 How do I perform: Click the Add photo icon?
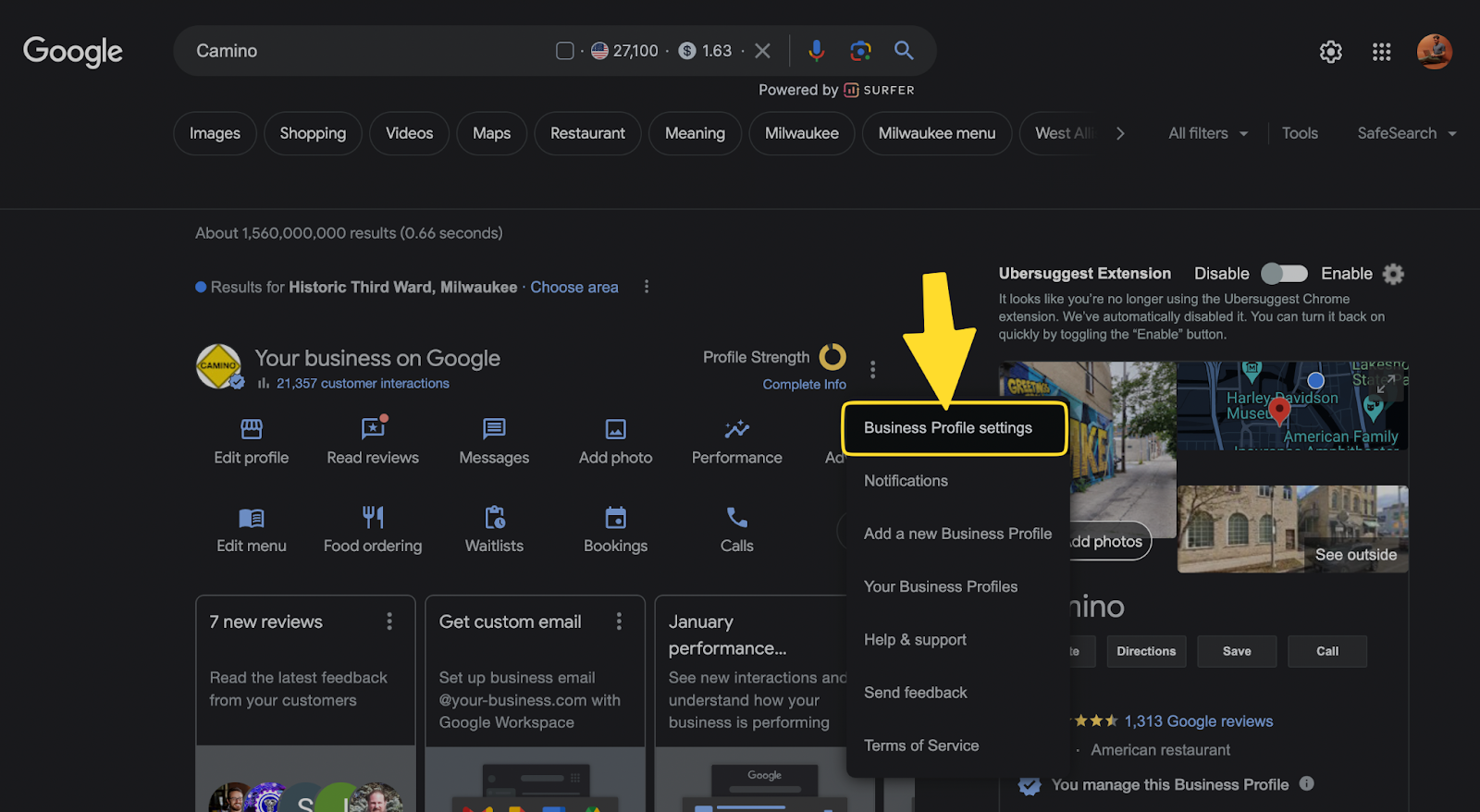tap(616, 429)
